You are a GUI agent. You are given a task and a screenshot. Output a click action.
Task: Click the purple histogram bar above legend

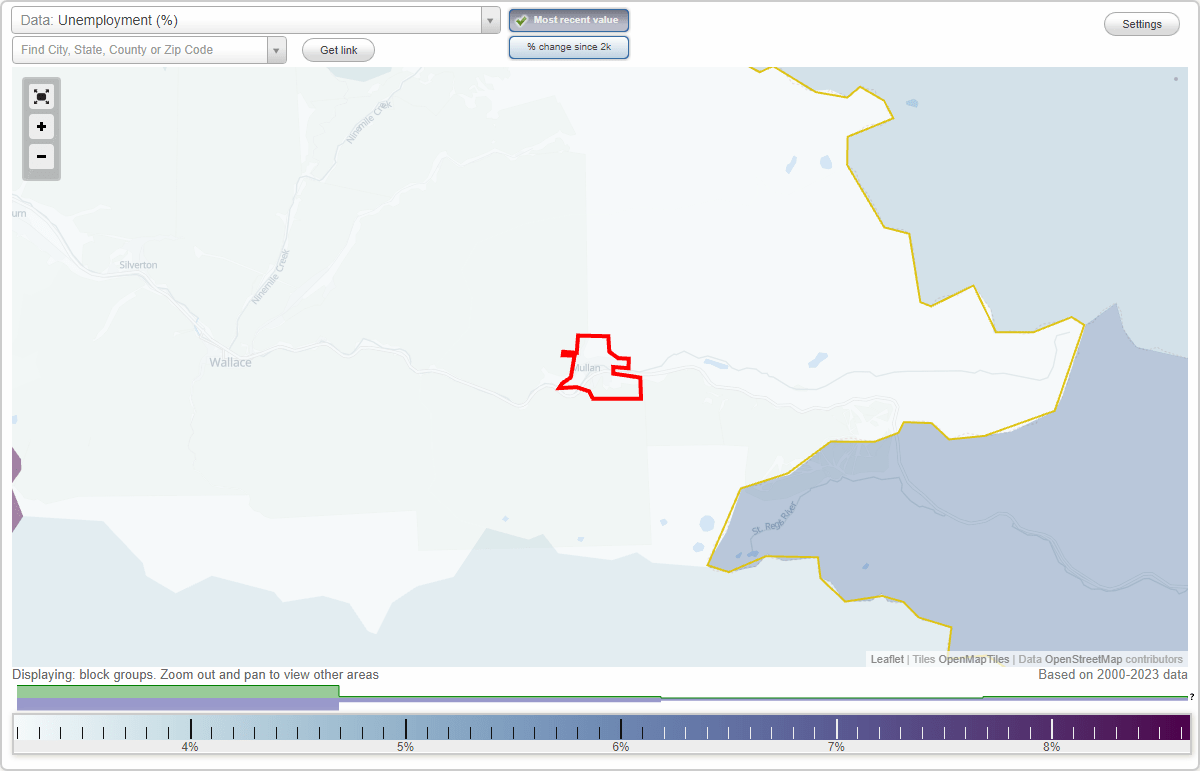point(178,704)
